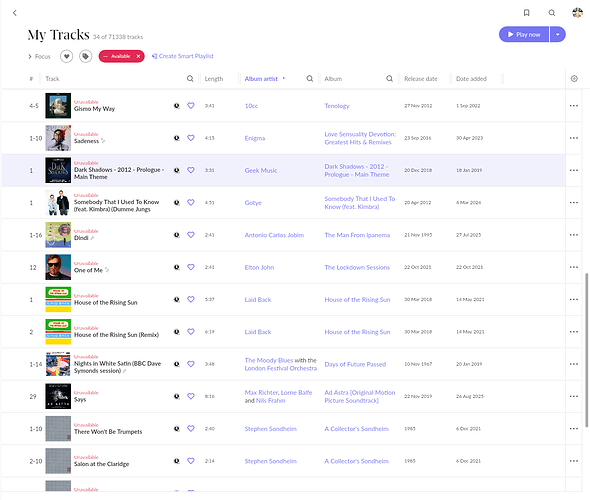
Task: Filter by tags using tag icon
Action: click(85, 56)
